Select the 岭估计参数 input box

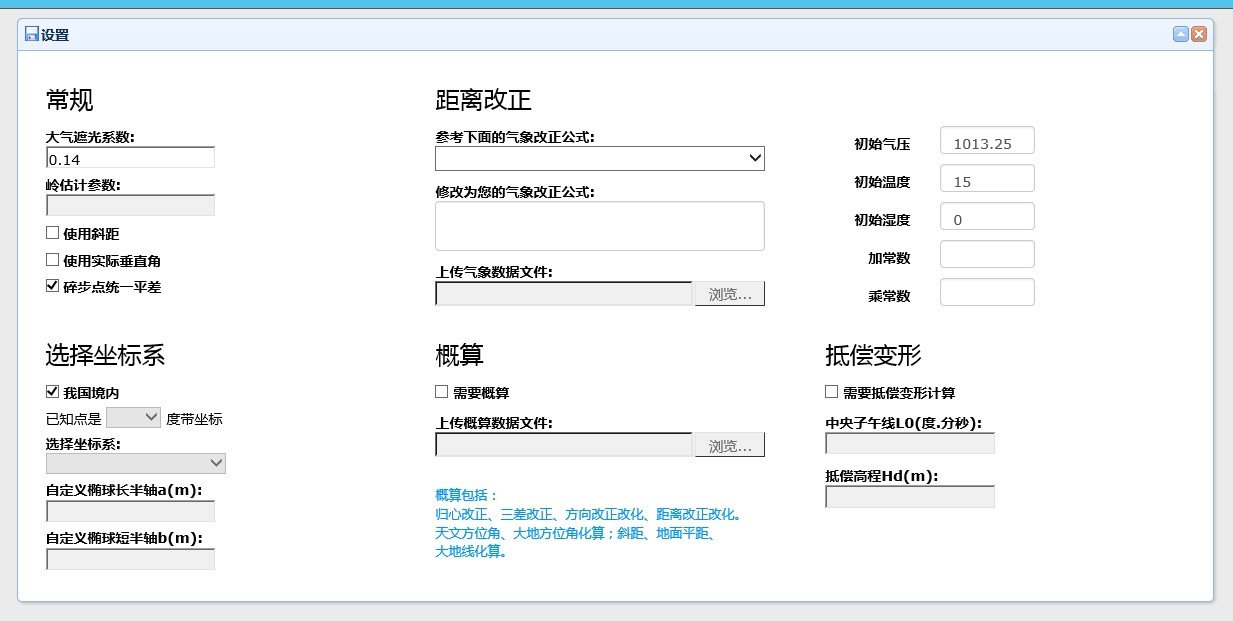coord(130,205)
